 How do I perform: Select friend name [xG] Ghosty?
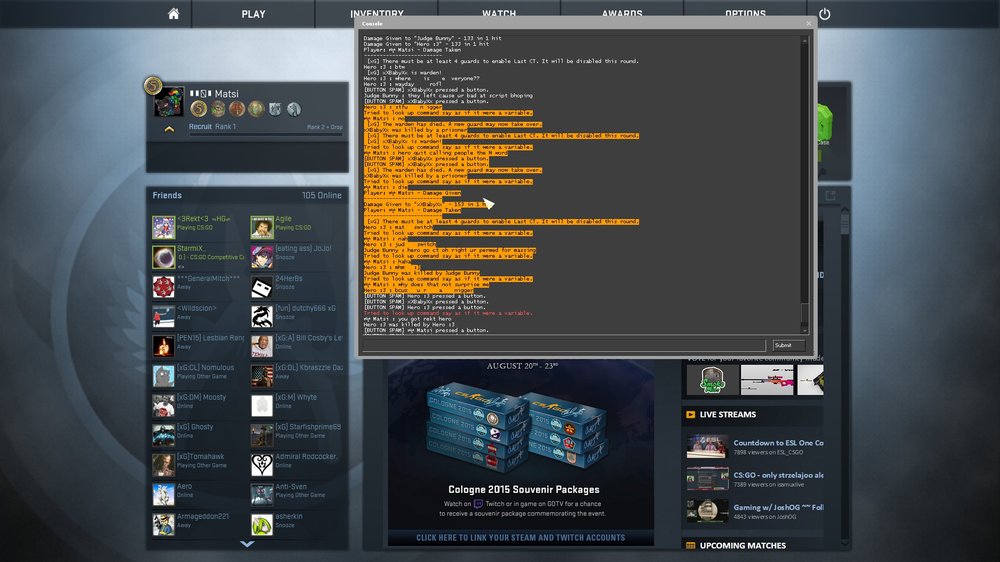[x=195, y=427]
